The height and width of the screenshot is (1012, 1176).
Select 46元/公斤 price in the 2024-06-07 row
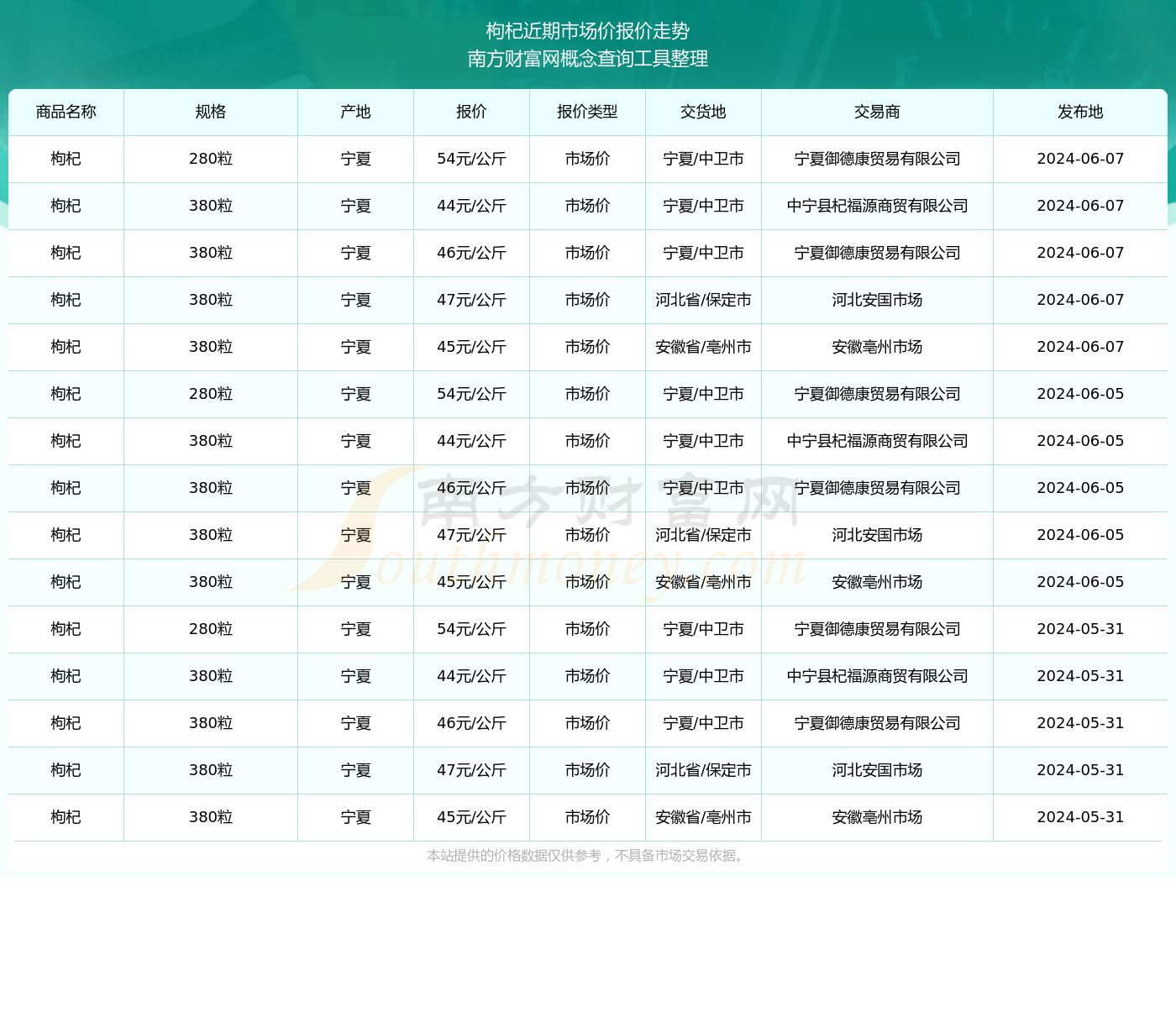coord(471,253)
